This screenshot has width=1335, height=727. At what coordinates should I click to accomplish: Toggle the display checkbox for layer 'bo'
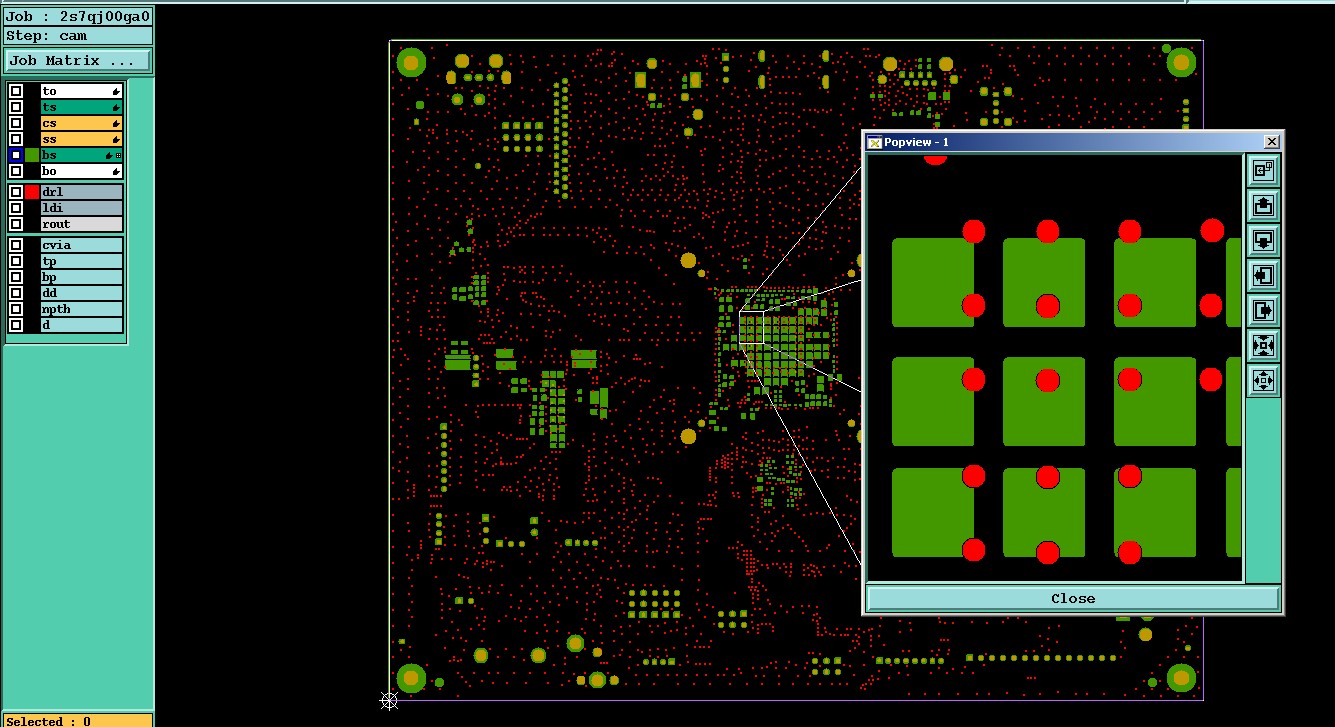[16, 171]
